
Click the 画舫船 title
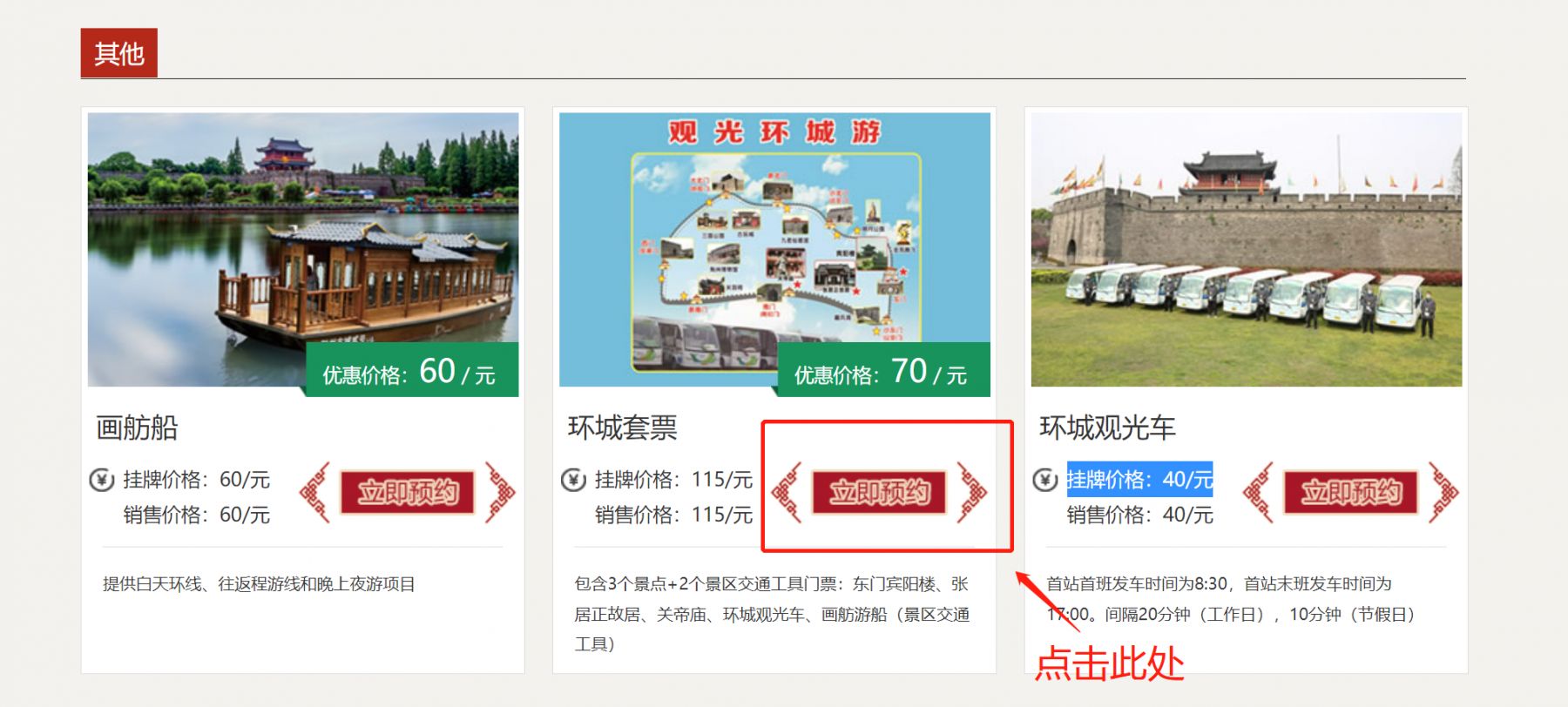click(x=137, y=428)
